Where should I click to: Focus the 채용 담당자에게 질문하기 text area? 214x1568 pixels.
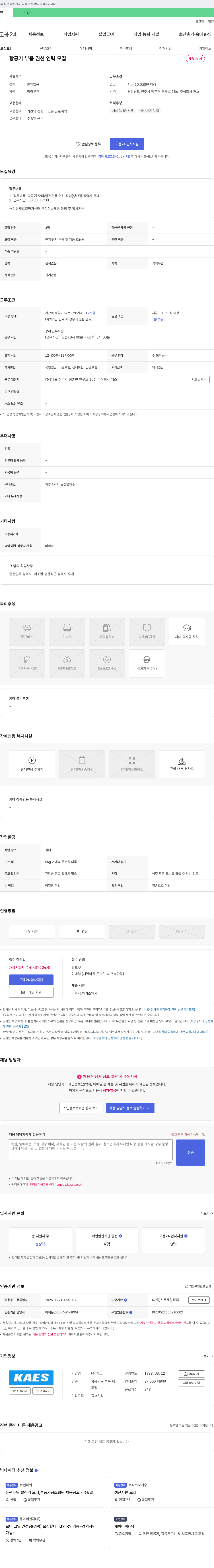[91, 1150]
